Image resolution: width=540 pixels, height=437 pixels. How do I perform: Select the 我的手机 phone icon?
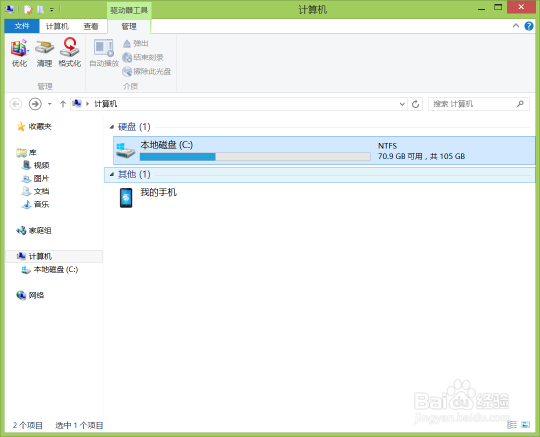tap(126, 198)
